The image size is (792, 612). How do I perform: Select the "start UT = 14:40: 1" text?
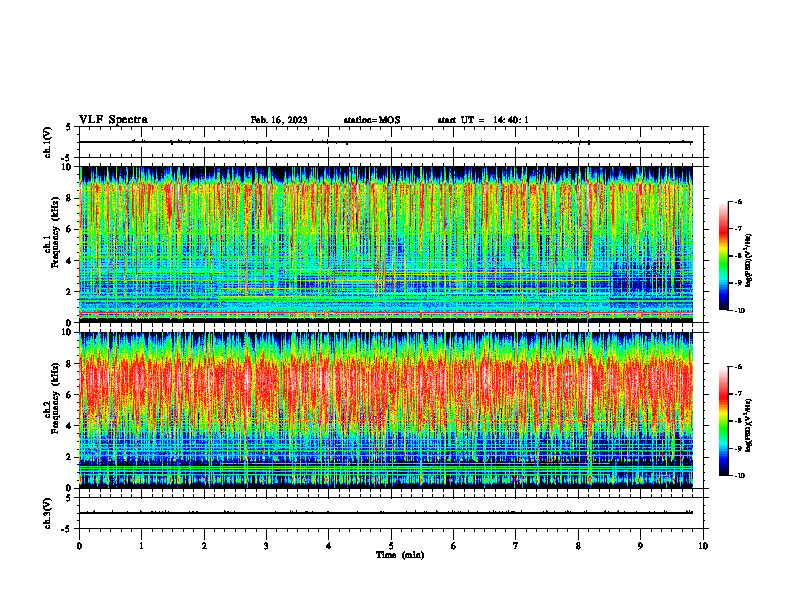(x=483, y=120)
